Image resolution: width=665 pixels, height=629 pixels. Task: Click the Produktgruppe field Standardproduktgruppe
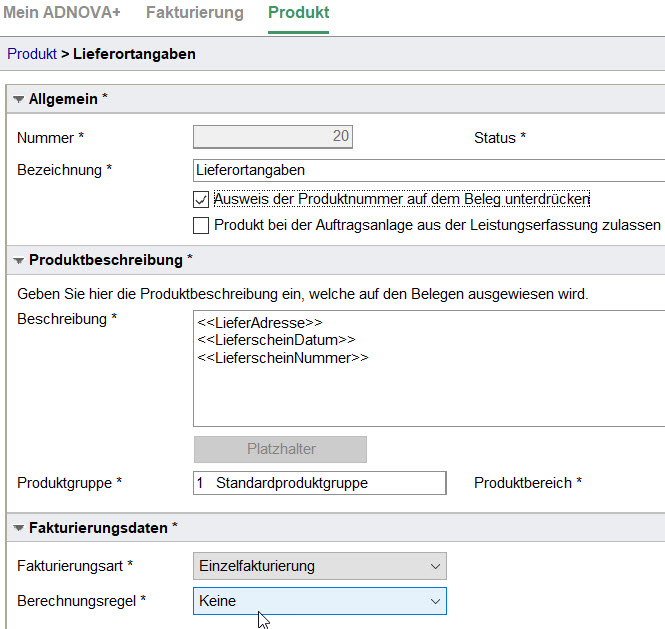pyautogui.click(x=320, y=483)
